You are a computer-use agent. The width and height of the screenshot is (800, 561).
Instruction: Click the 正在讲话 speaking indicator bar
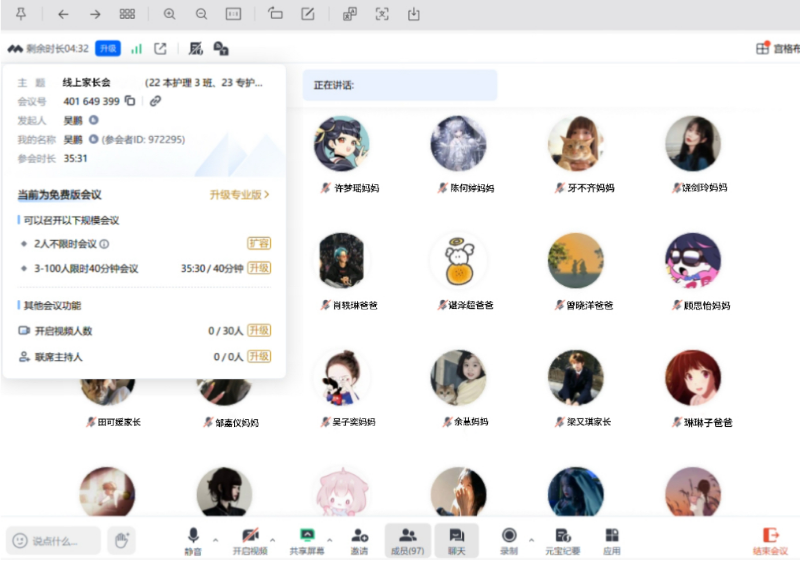[x=400, y=85]
